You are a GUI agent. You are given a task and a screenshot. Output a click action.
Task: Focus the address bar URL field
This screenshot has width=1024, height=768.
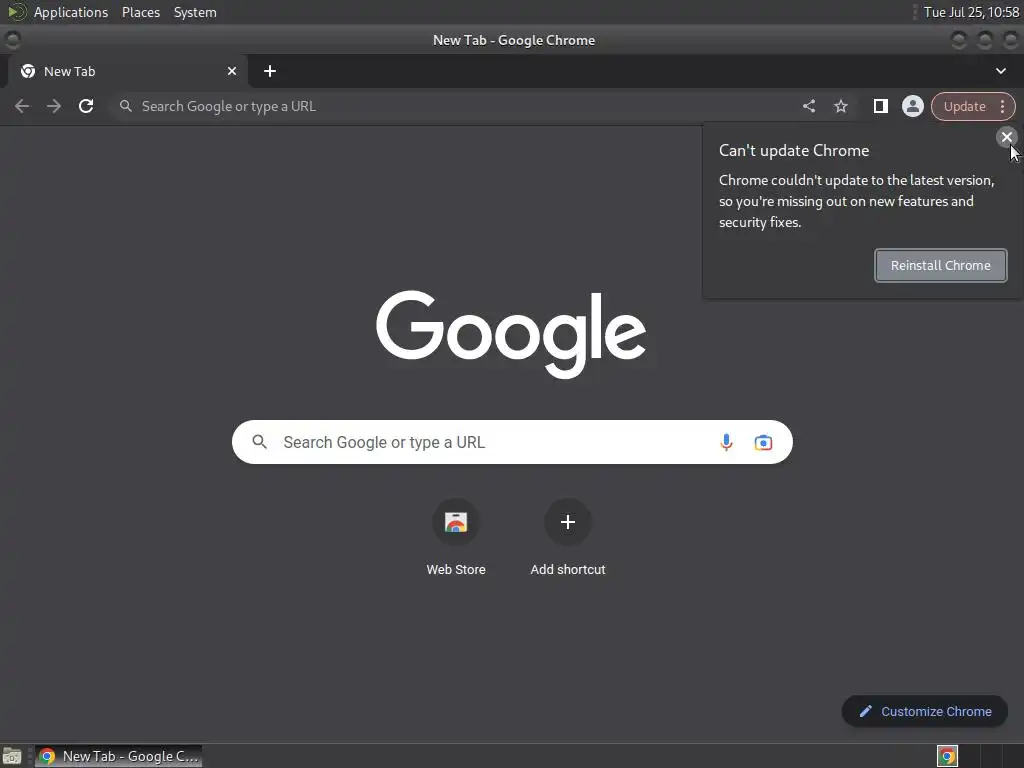457,106
